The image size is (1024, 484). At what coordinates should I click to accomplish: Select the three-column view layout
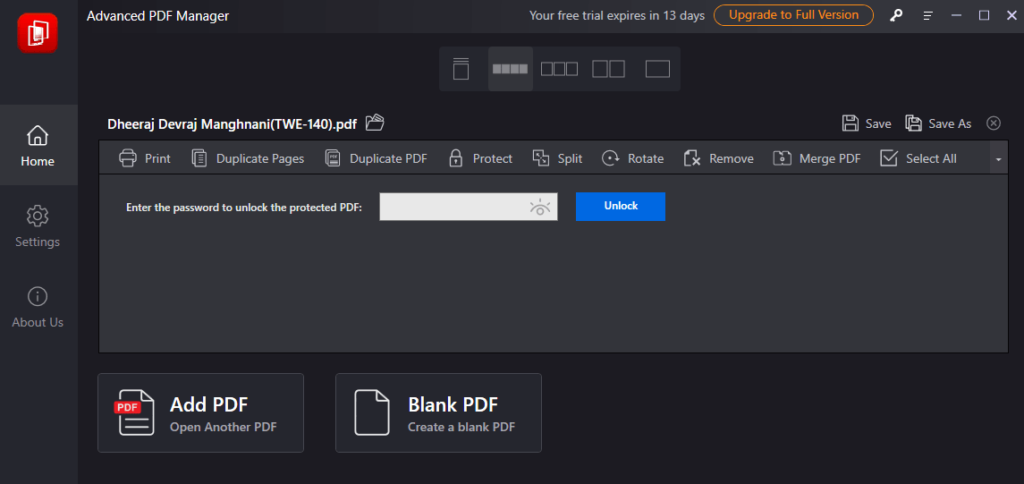pos(559,69)
